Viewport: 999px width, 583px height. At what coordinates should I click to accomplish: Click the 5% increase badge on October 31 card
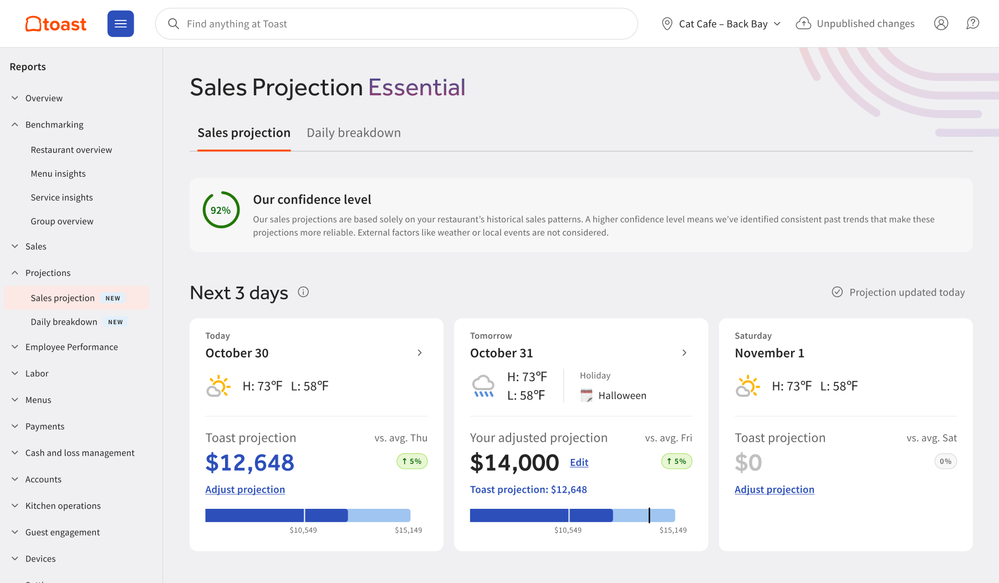tap(677, 461)
